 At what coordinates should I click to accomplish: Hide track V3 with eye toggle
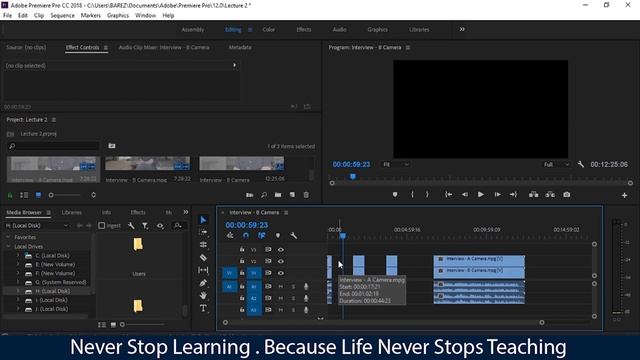coord(281,249)
